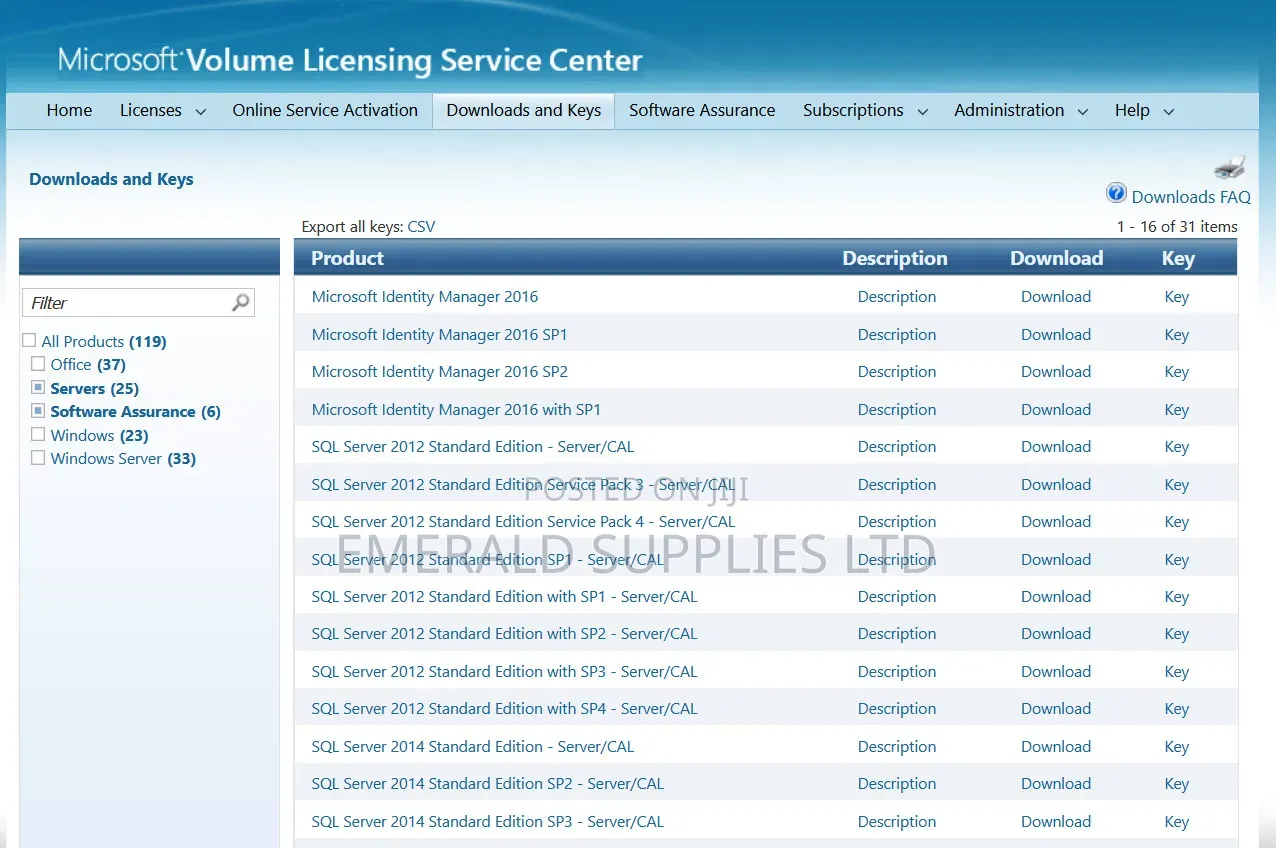Open SQL Server 2014 Standard Edition - Server/CAL
Screen dimensions: 1276x848
[473, 746]
